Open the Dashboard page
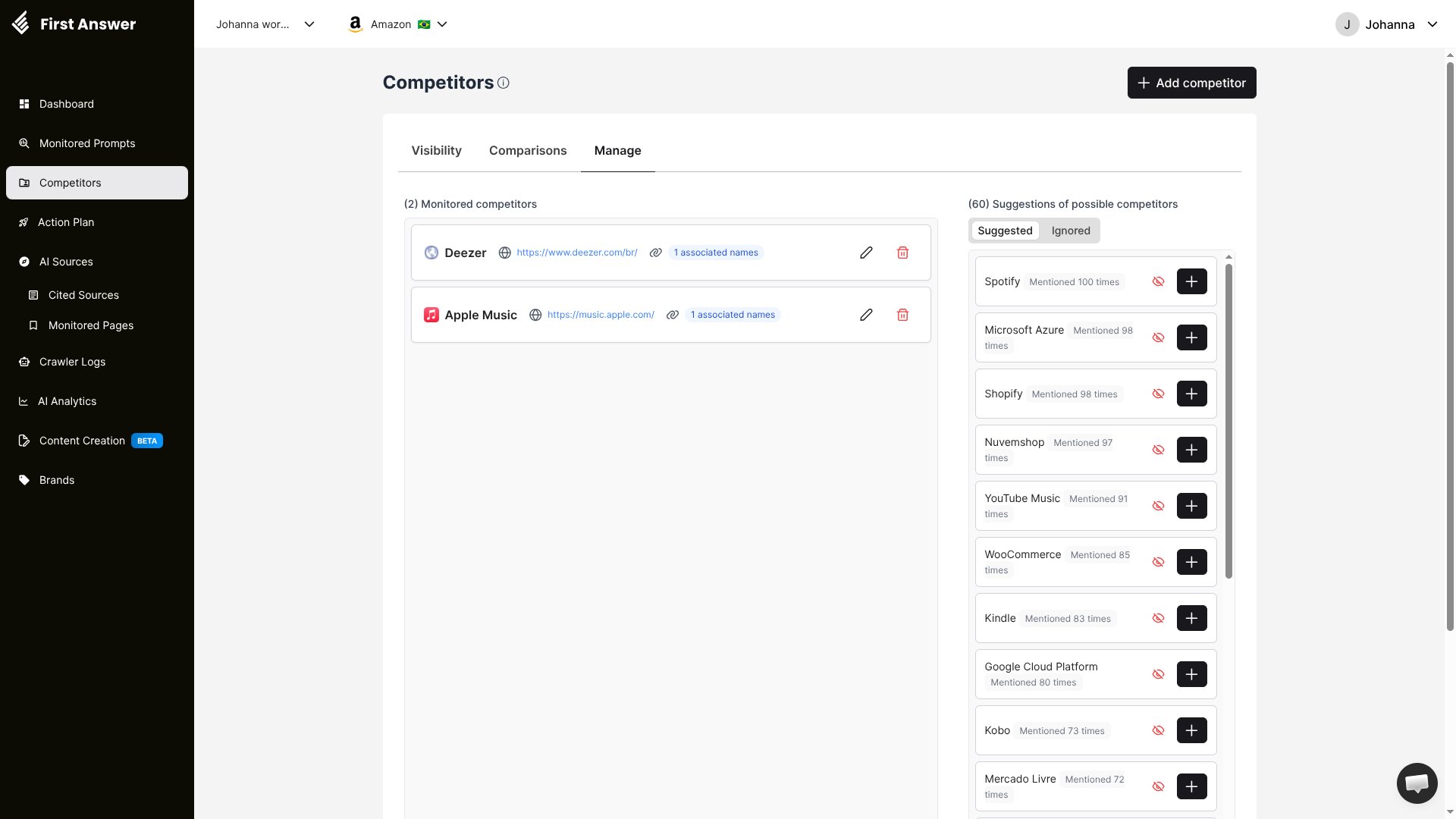 tap(97, 104)
